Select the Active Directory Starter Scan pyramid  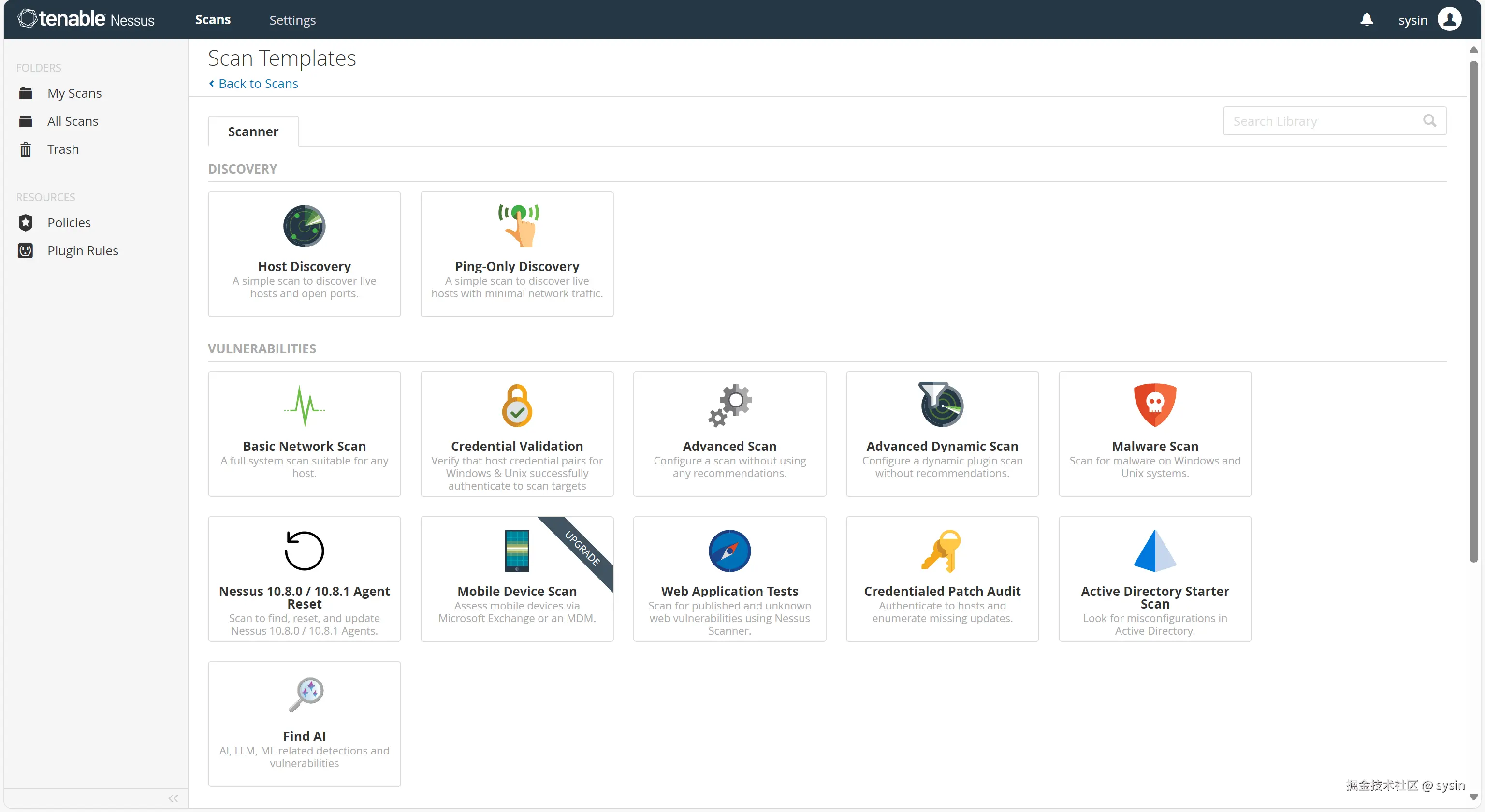[x=1154, y=551]
